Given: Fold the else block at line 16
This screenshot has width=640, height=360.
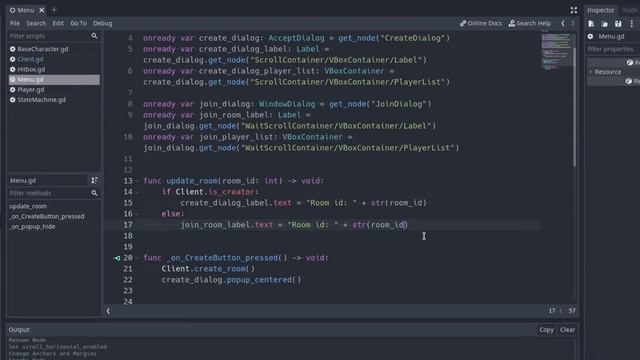Looking at the screenshot, I should 137,214.
